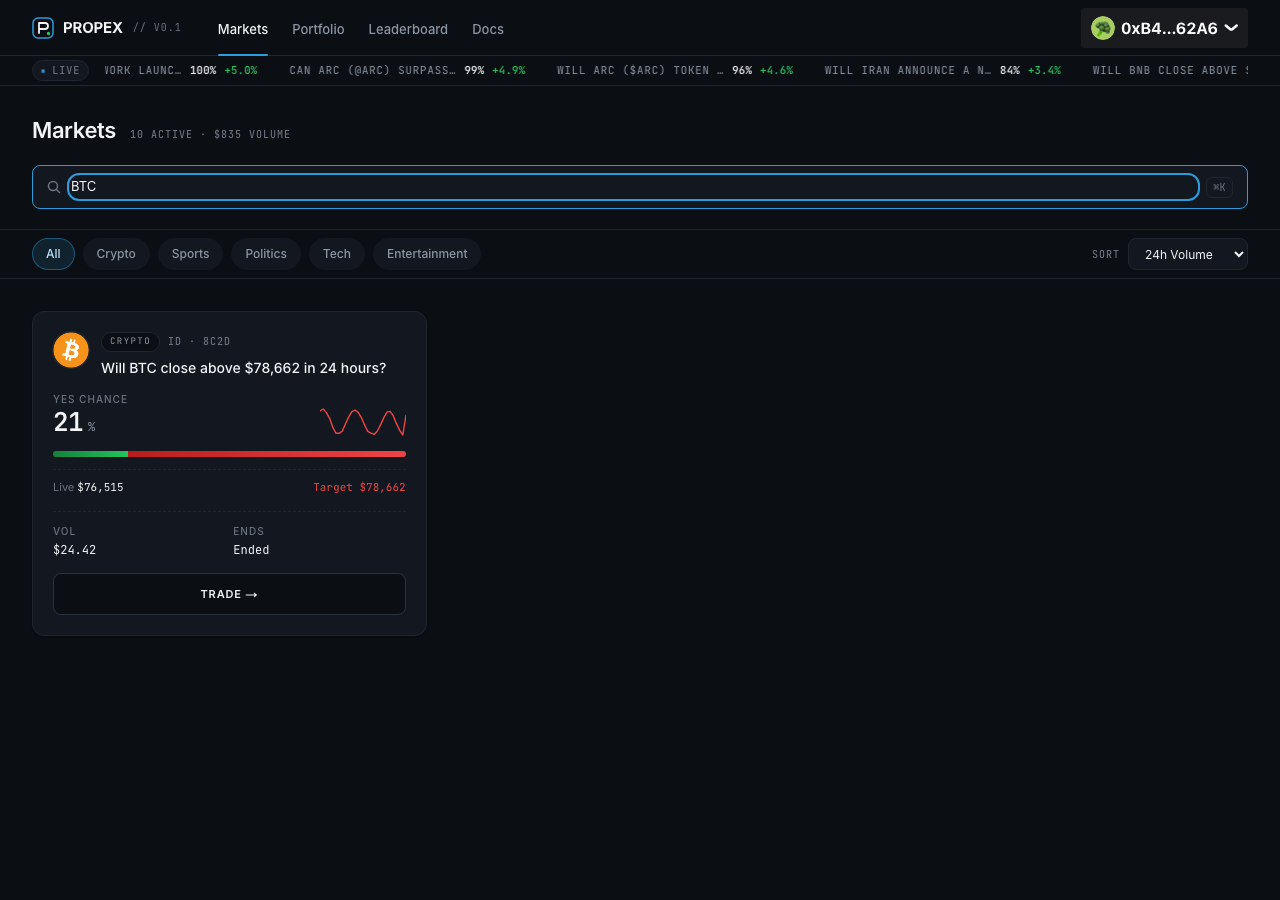Click the $24.42 volume value
The image size is (1280, 900).
point(75,550)
